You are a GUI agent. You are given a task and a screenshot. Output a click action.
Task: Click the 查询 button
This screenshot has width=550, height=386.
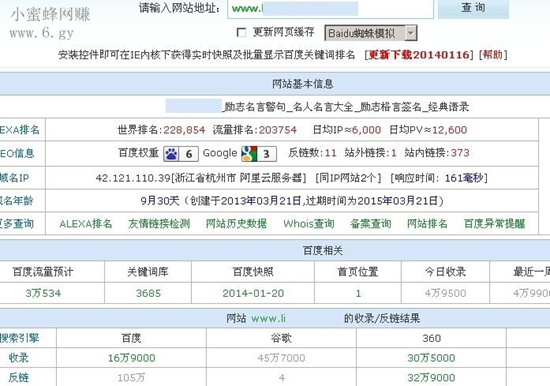point(473,8)
